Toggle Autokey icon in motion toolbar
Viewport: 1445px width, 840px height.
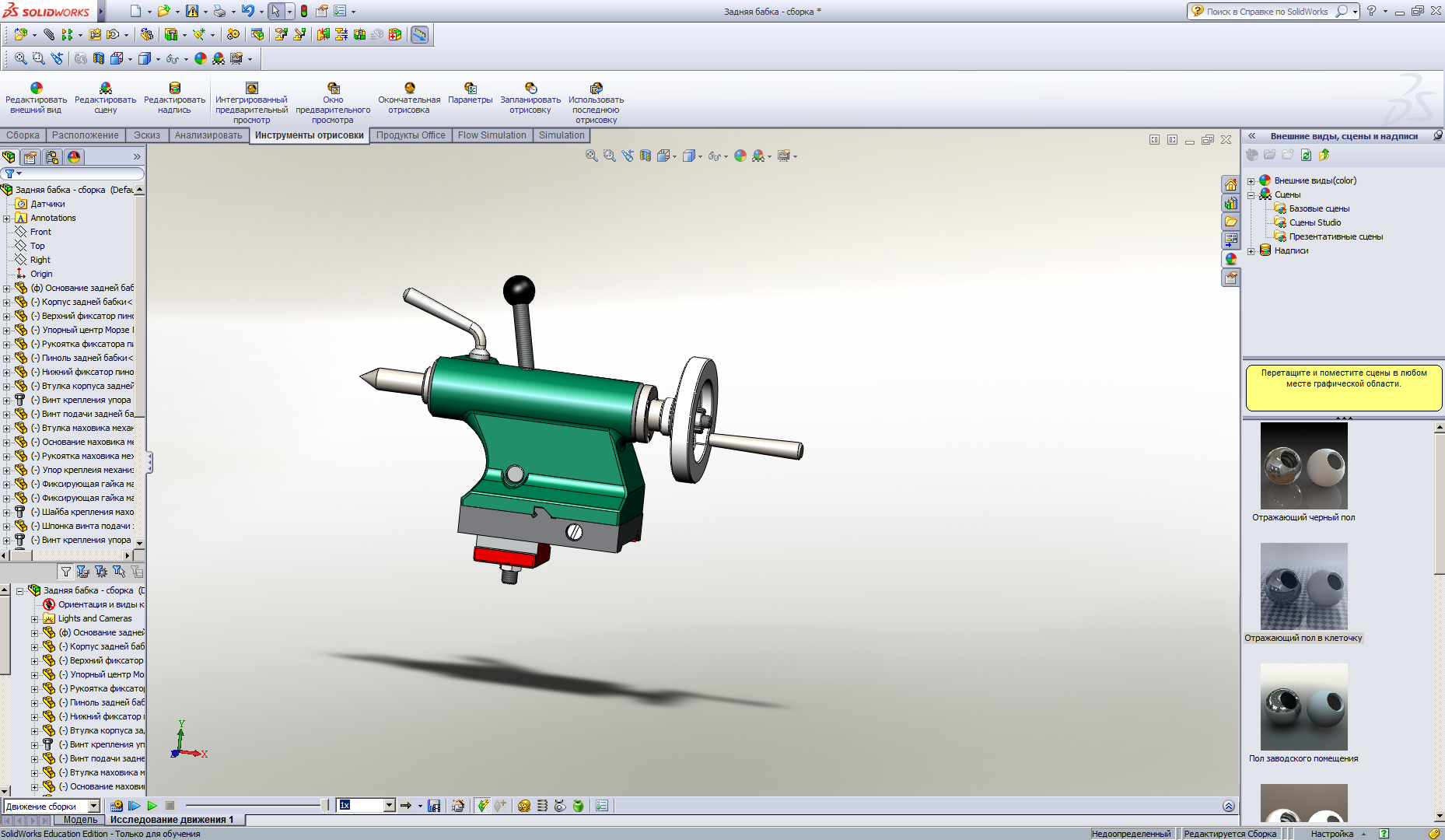(482, 806)
